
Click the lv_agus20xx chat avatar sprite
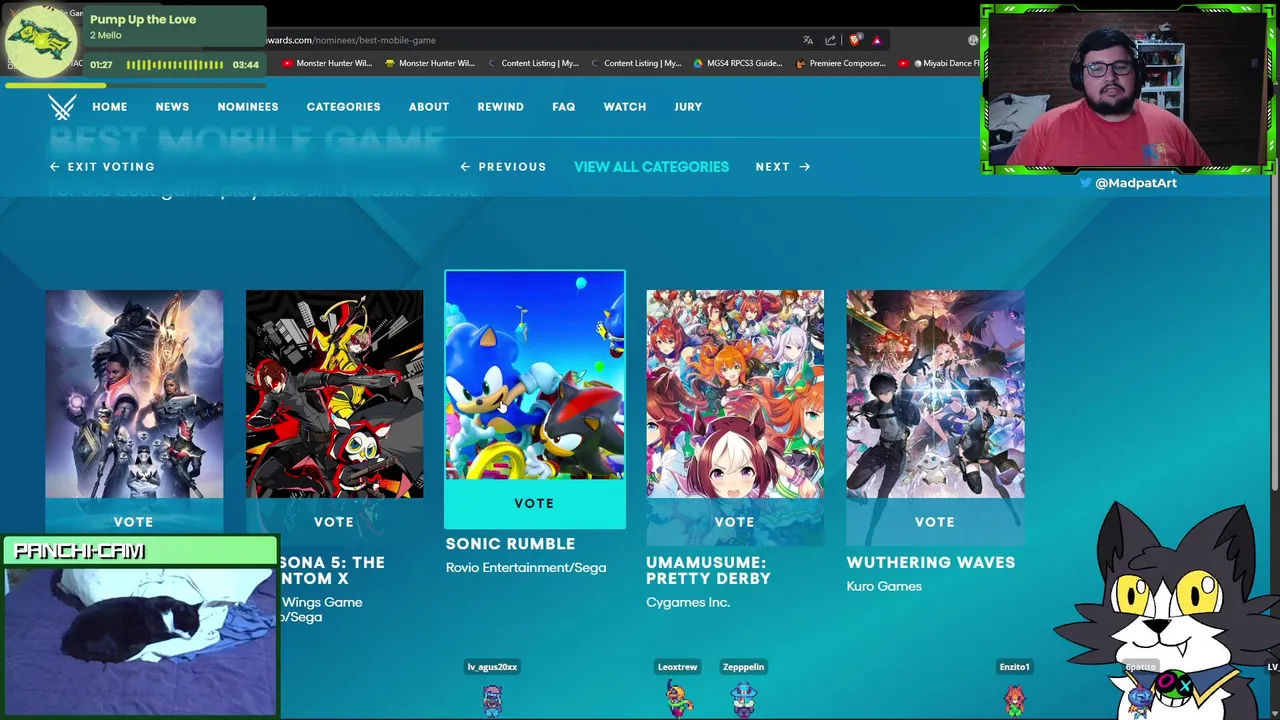(x=492, y=698)
